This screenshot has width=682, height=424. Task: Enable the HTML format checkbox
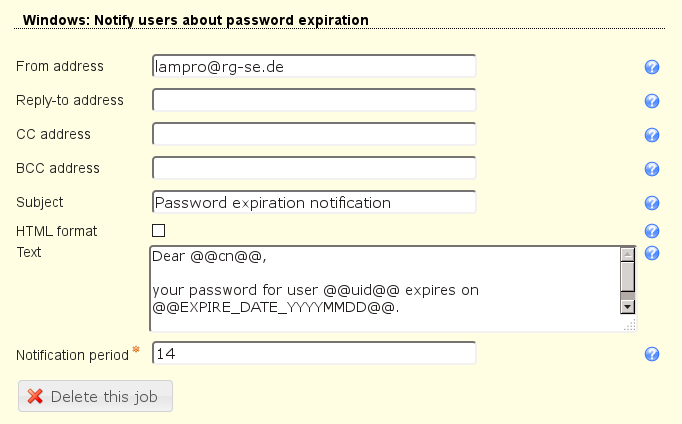[x=159, y=231]
